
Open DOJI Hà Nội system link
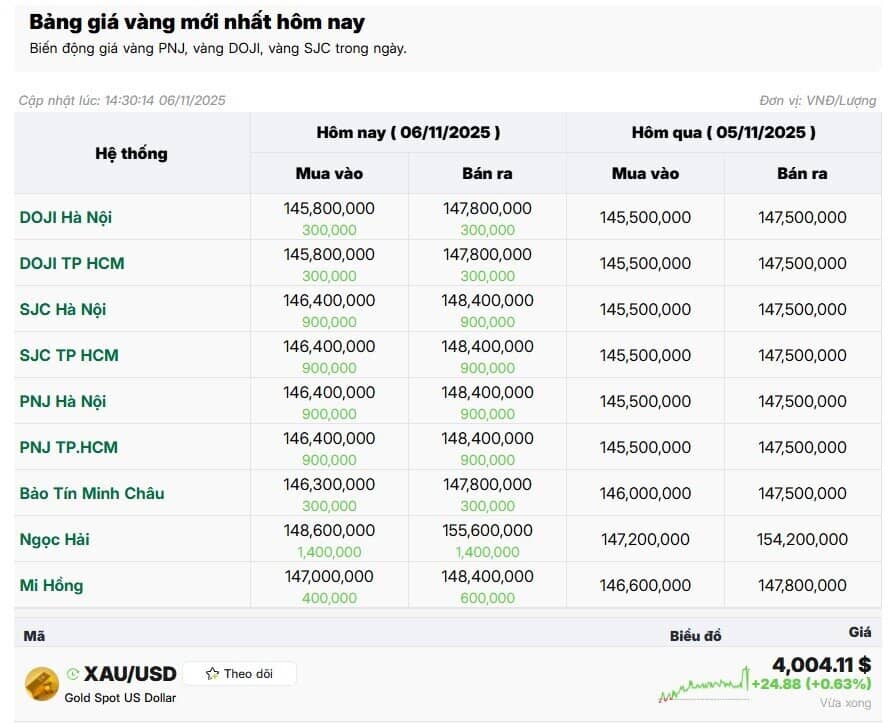(x=66, y=217)
